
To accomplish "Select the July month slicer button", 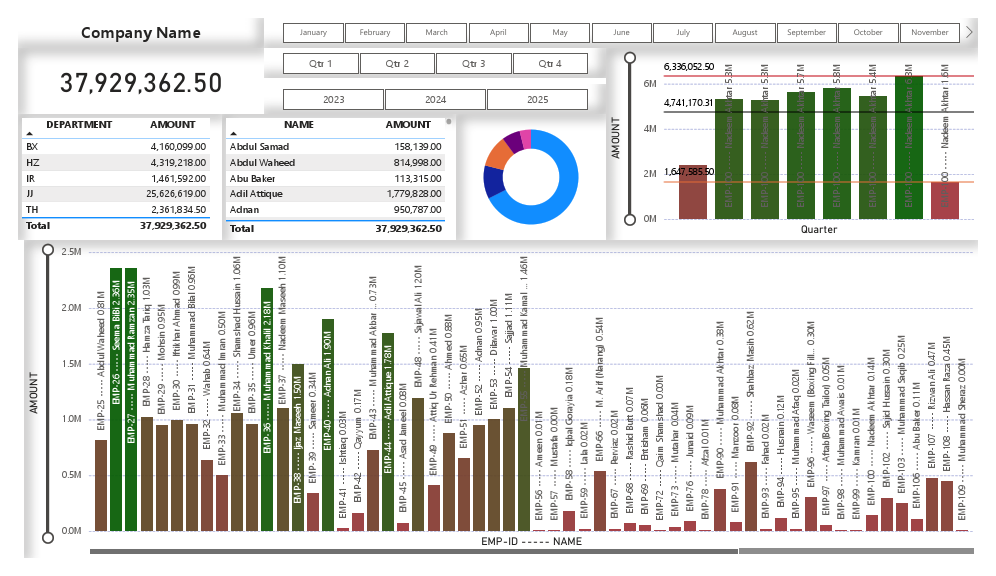I will tap(683, 31).
